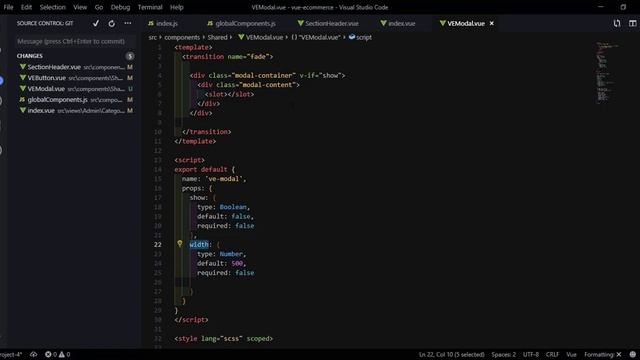Click the text 'Boolean' on line 18

pos(233,207)
